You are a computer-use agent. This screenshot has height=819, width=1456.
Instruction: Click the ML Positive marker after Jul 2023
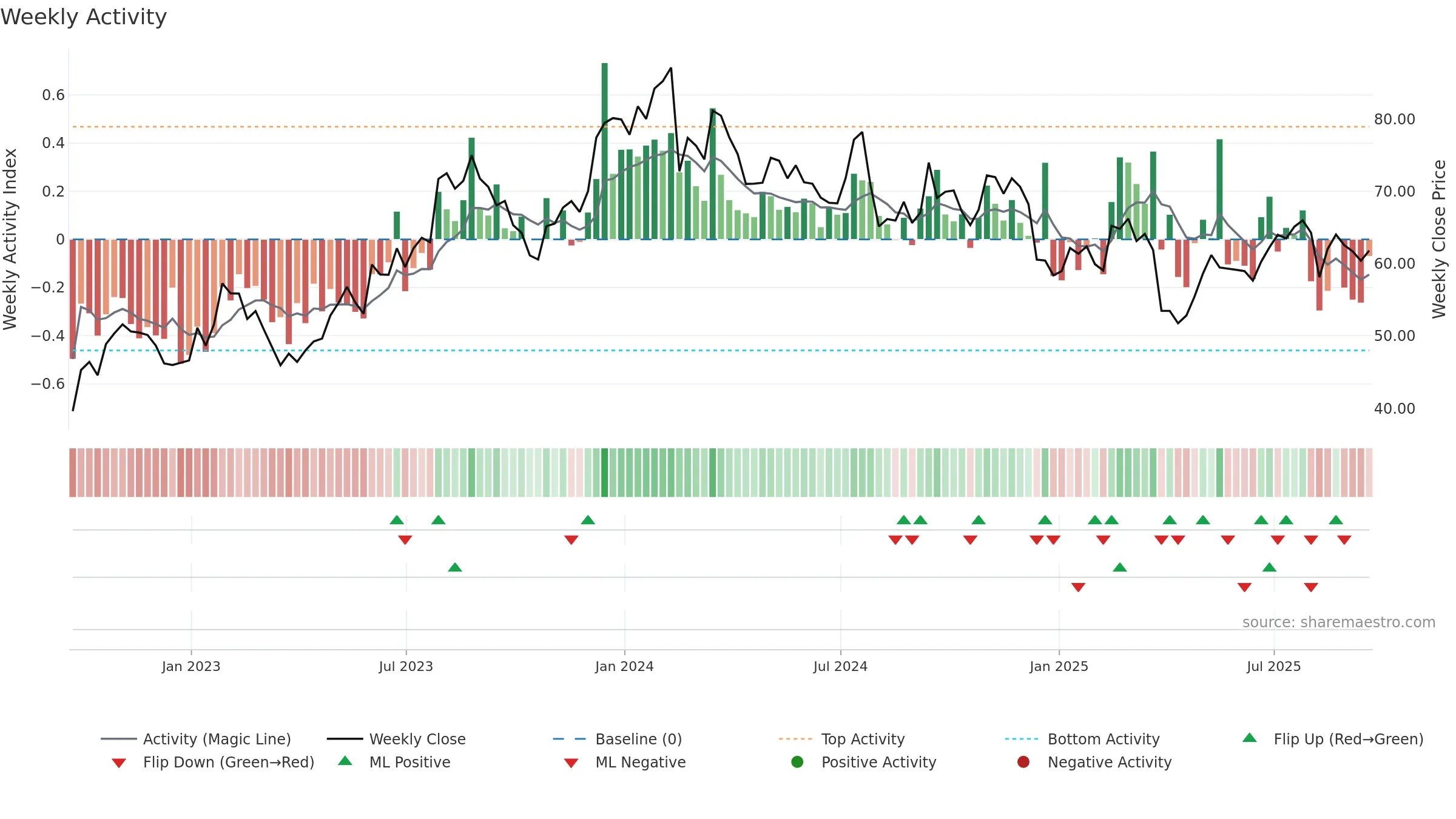pyautogui.click(x=455, y=567)
